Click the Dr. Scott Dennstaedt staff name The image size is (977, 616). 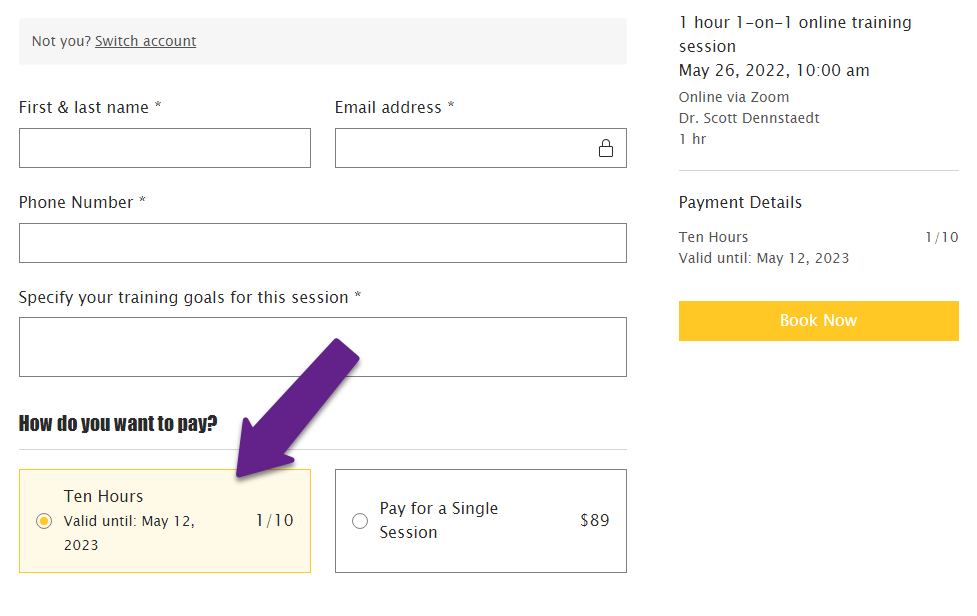(x=748, y=118)
